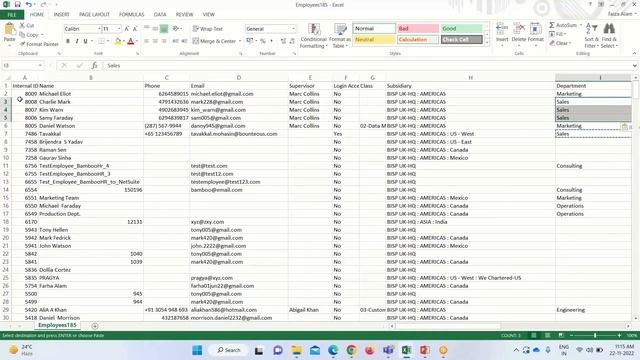Toggle Underline formatting
This screenshot has height=360, width=640.
85,41
